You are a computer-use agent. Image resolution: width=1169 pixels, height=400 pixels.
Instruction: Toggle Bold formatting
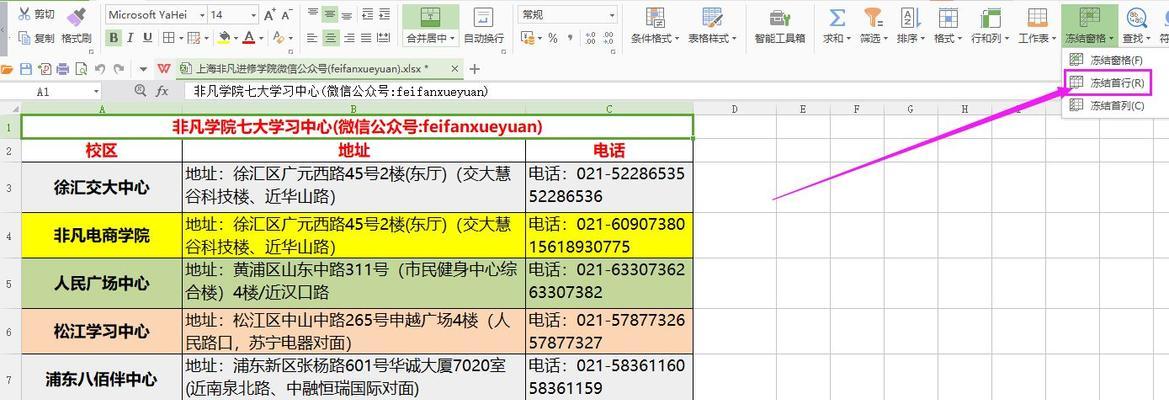[114, 37]
